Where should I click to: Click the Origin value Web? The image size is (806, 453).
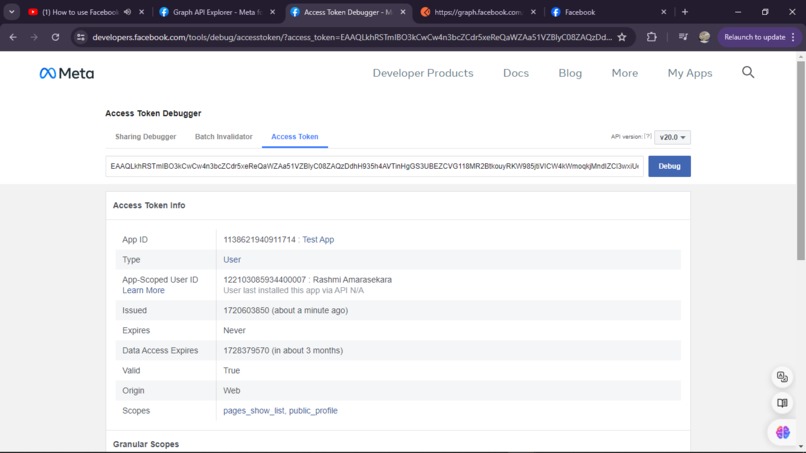[x=231, y=391]
